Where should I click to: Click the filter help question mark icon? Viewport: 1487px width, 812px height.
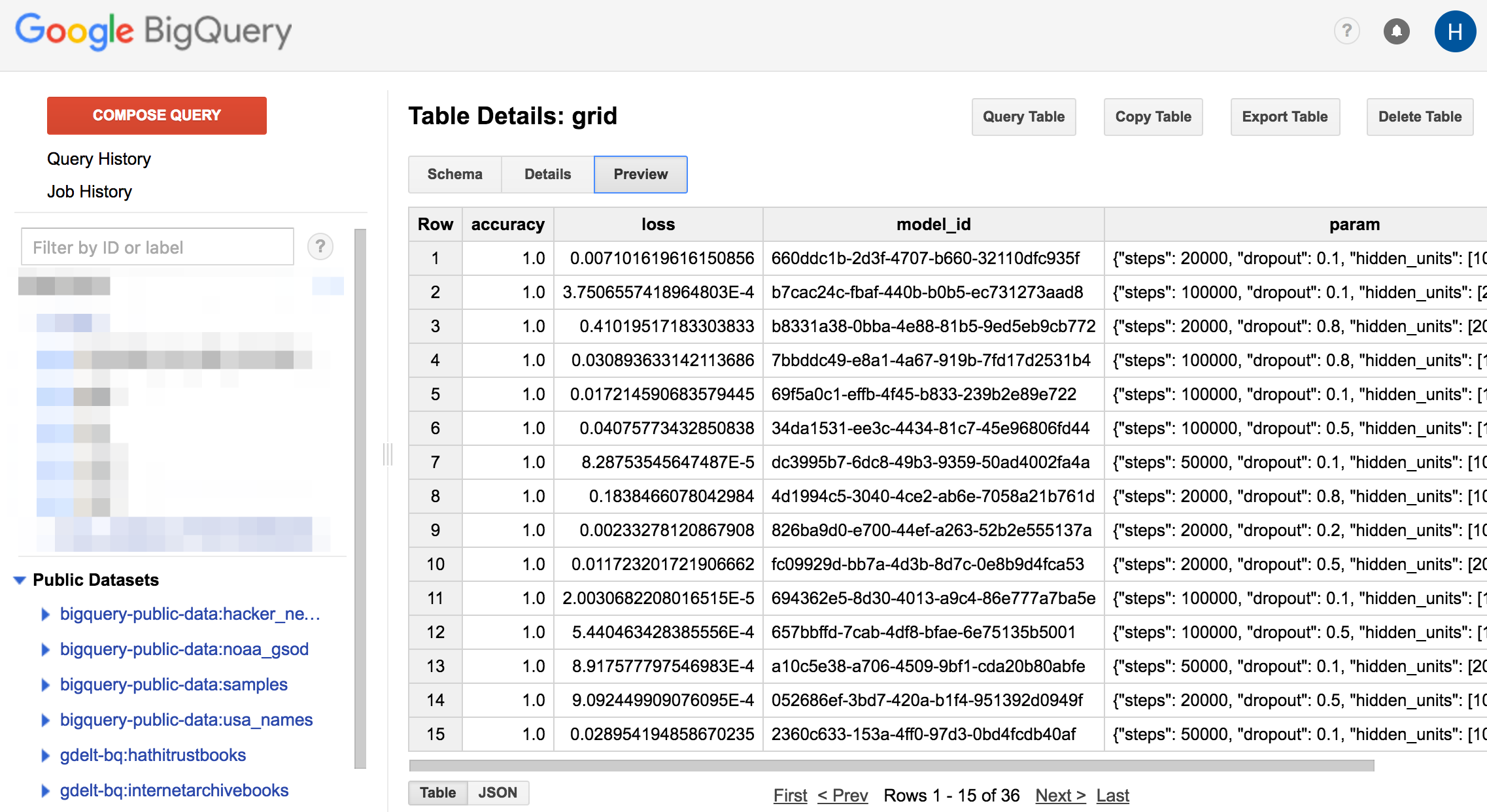pyautogui.click(x=320, y=246)
